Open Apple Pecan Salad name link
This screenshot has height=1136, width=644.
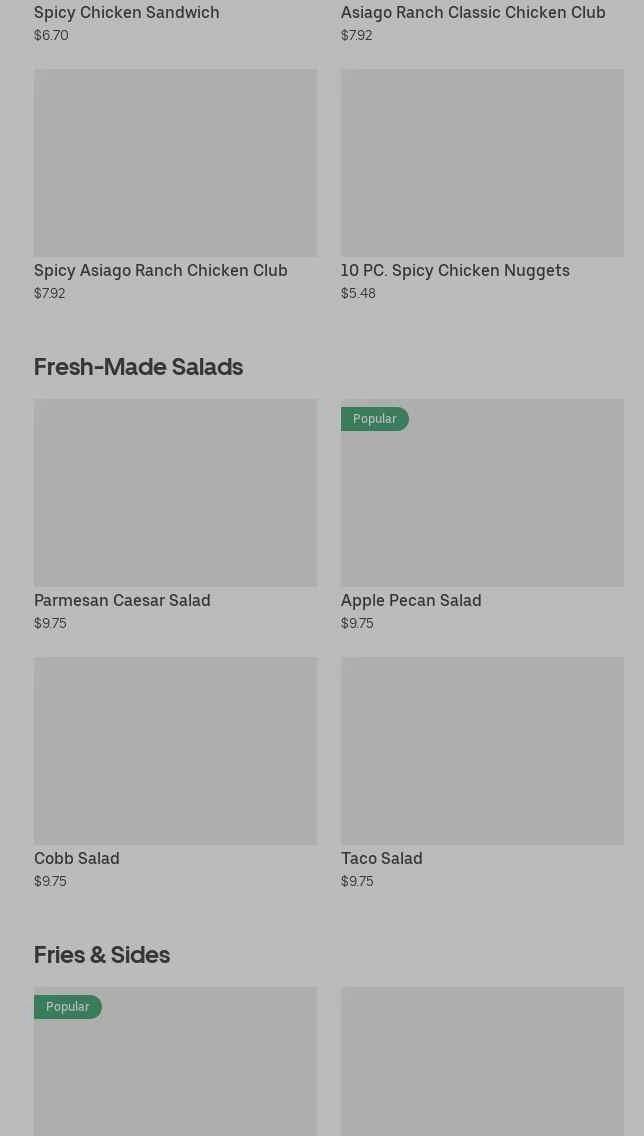[411, 600]
